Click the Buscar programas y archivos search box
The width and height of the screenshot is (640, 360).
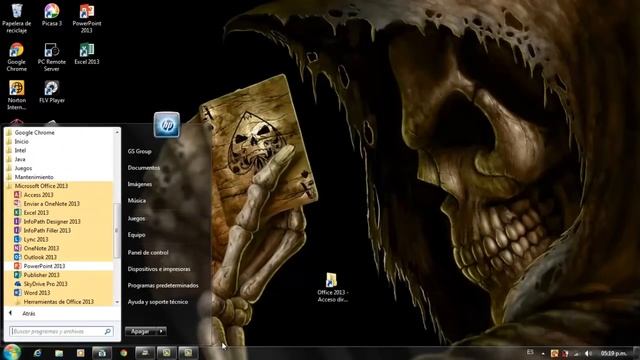click(x=61, y=331)
